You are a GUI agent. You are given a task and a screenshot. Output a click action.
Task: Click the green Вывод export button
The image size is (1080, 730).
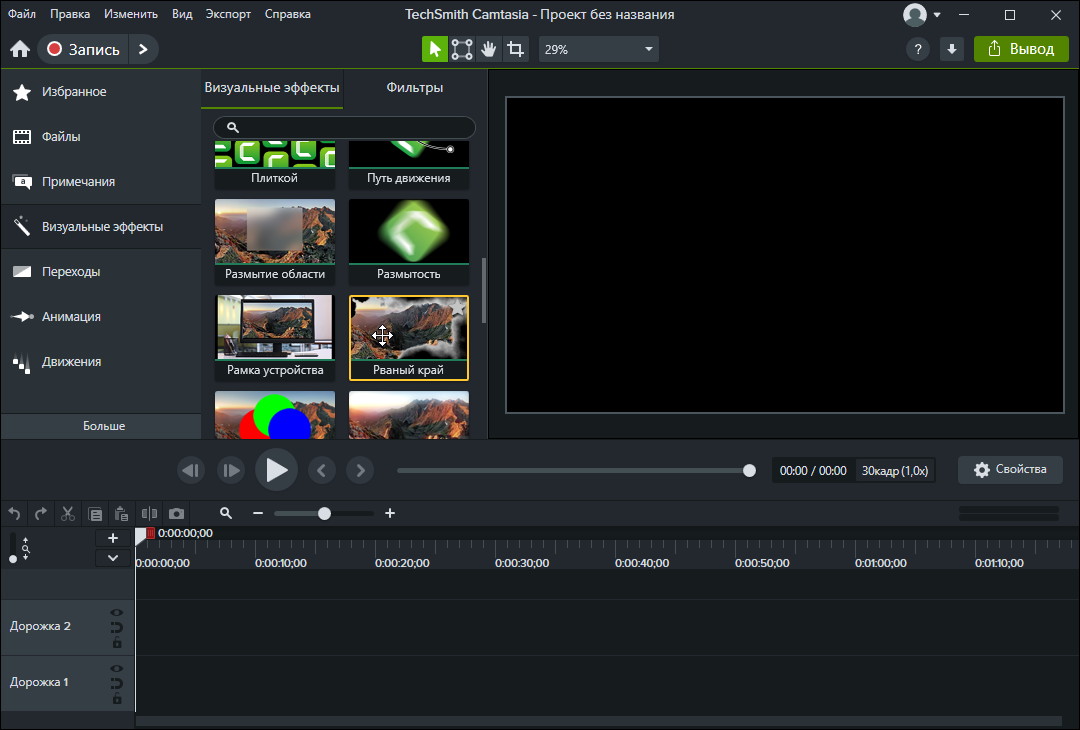click(x=1021, y=49)
